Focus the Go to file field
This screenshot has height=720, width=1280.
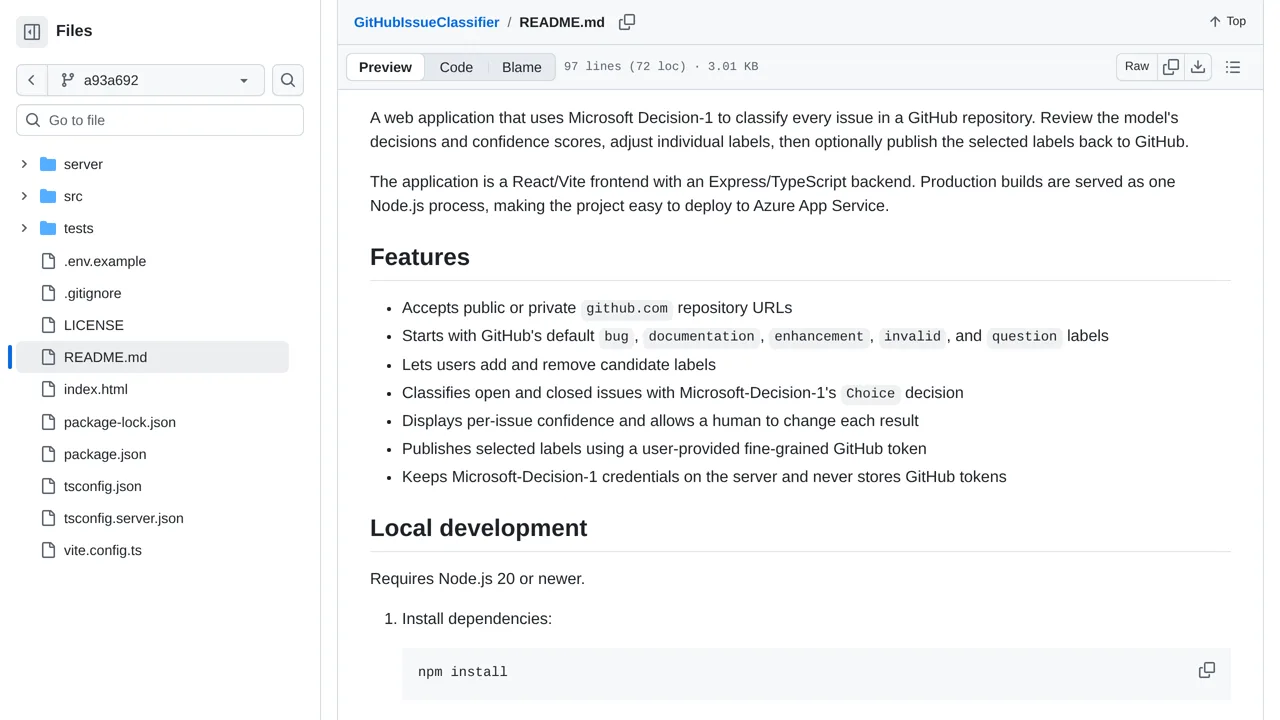click(x=160, y=120)
